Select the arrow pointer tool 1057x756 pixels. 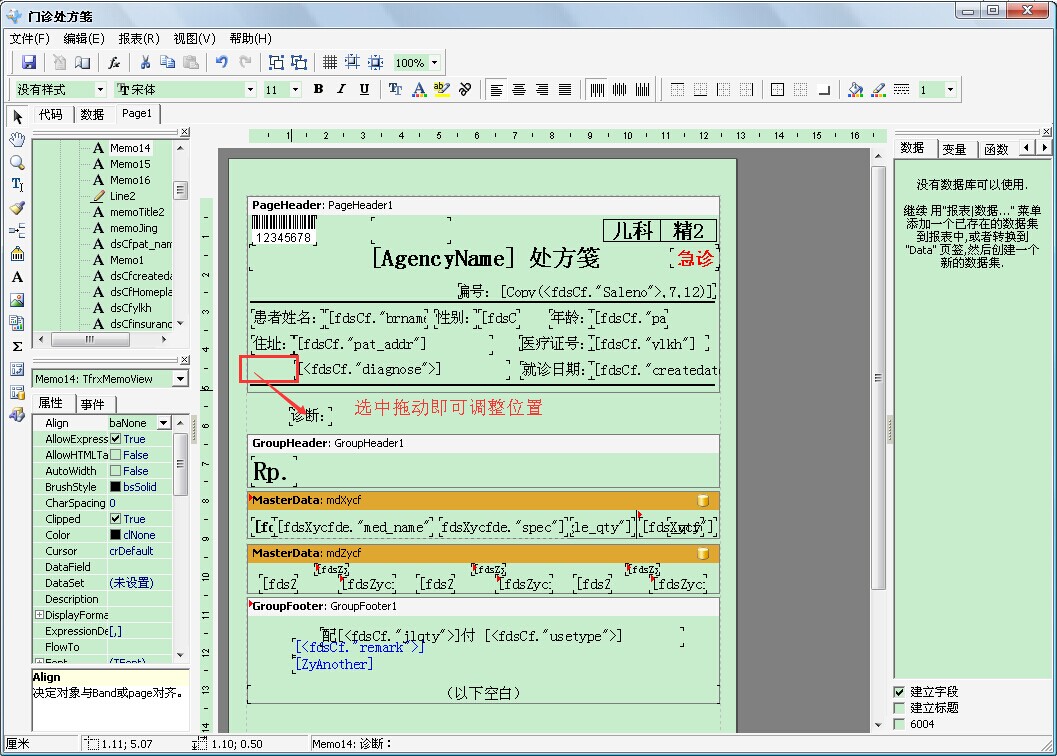pyautogui.click(x=18, y=117)
